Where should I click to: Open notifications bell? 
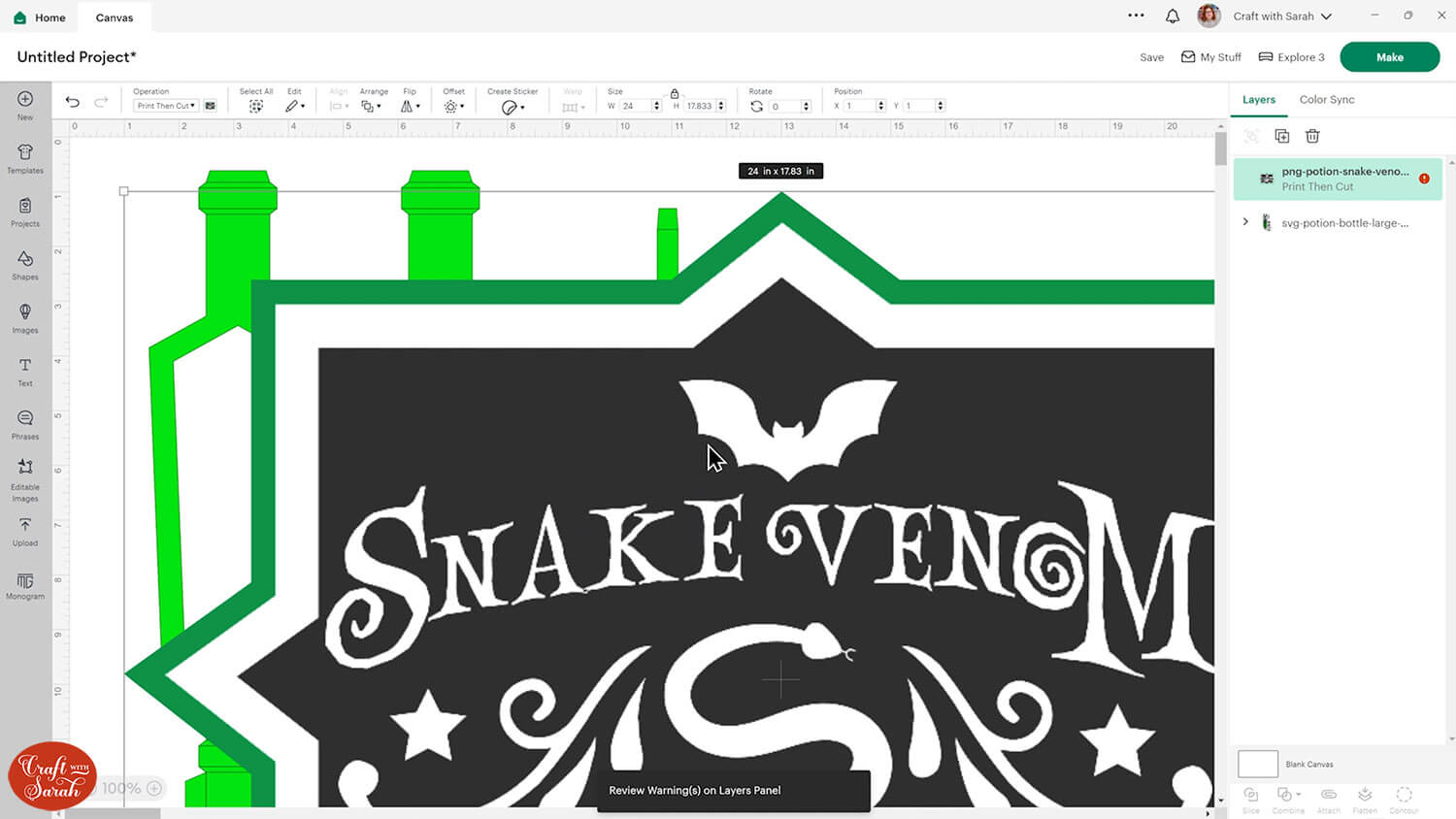[x=1173, y=16]
